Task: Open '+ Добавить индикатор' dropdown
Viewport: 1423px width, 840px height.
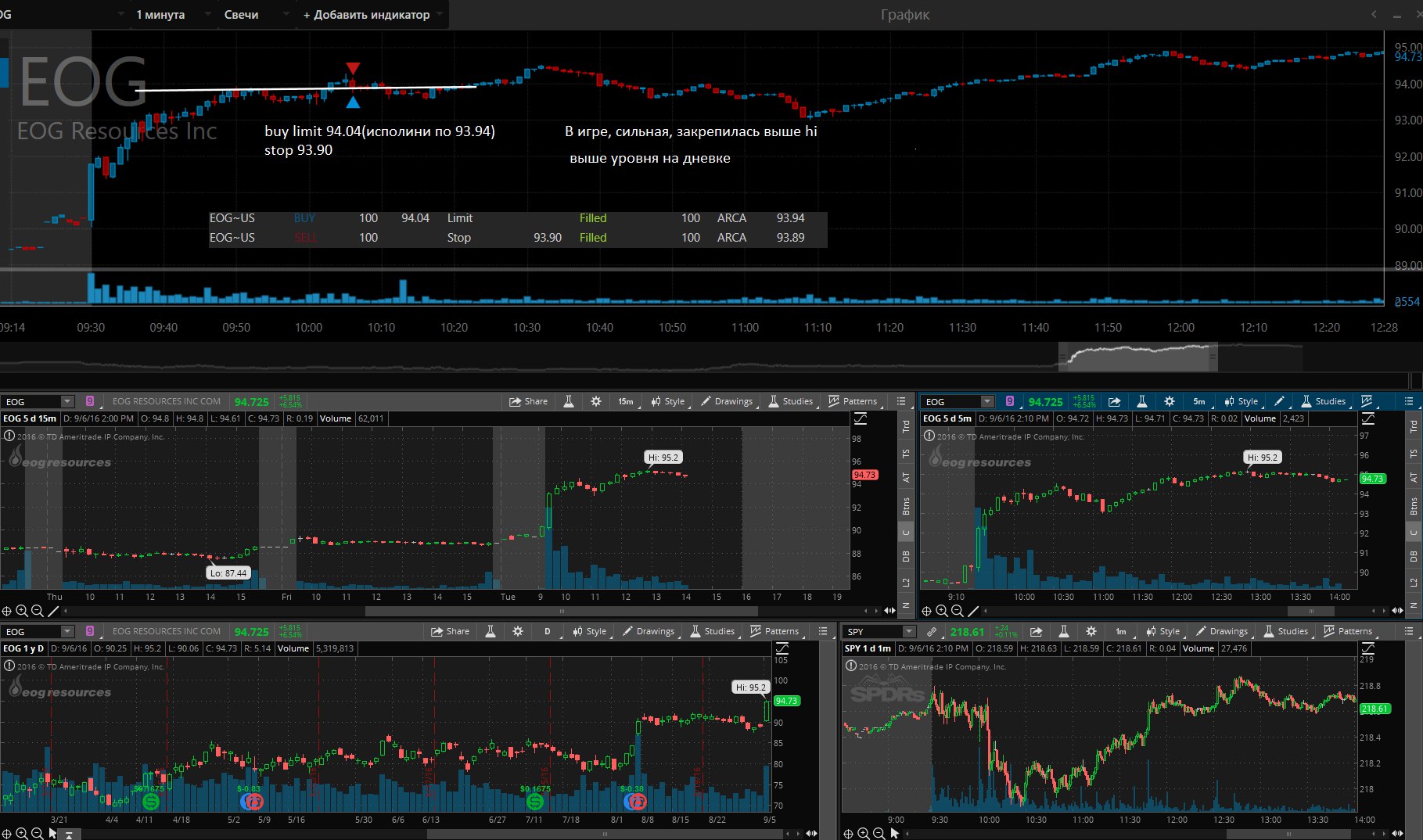Action: [x=373, y=15]
